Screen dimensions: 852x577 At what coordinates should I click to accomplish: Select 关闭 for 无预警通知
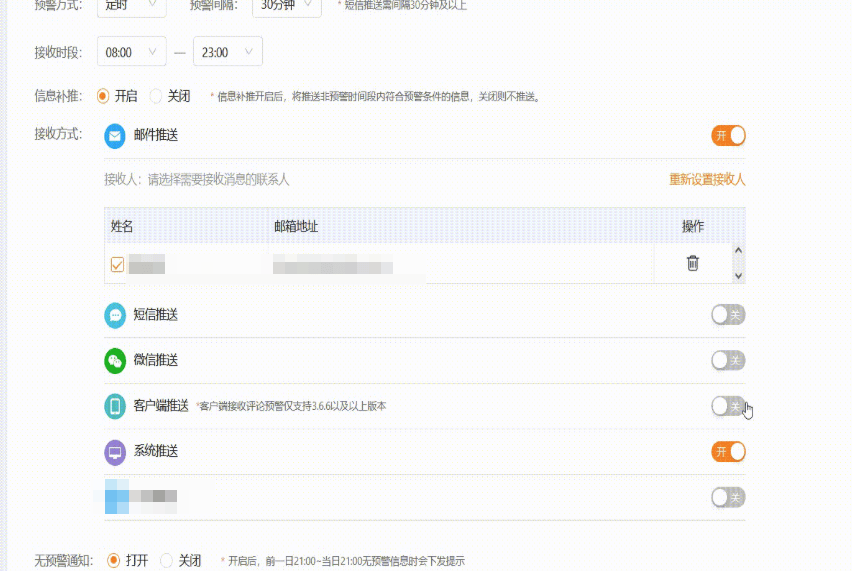pyautogui.click(x=167, y=561)
